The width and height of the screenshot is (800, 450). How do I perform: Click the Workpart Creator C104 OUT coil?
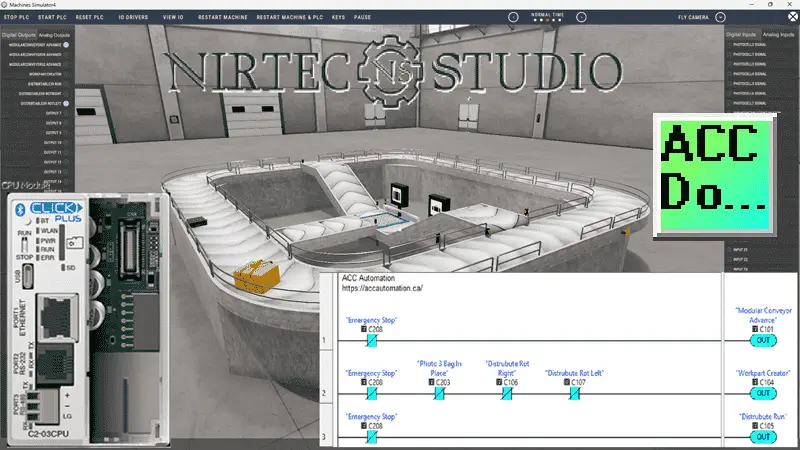pos(763,393)
